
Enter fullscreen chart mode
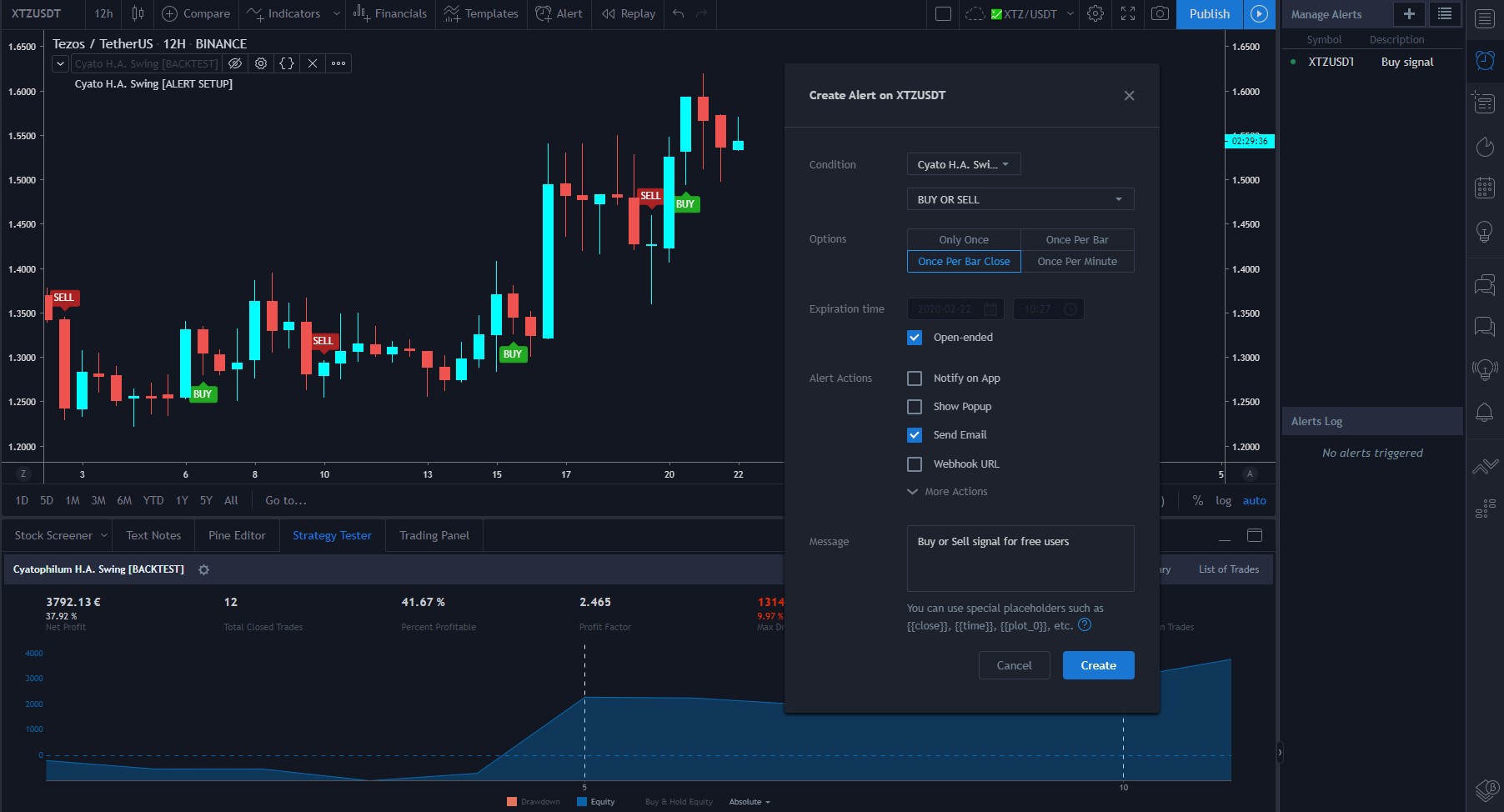(x=1128, y=13)
